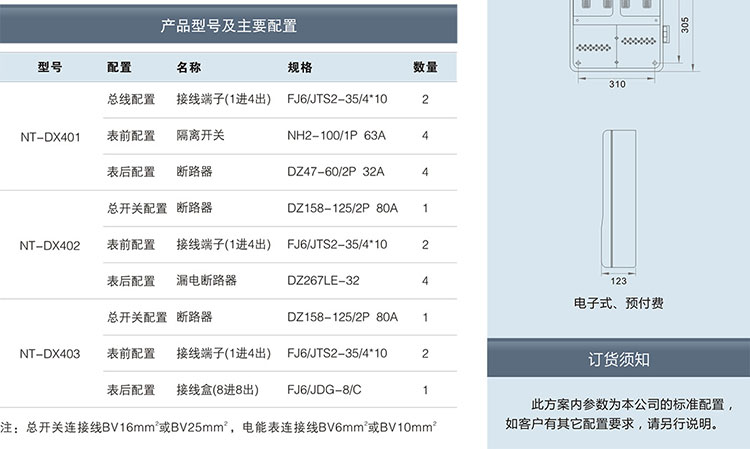The image size is (750, 449).
Task: Click the 订货须知 section header
Action: (618, 359)
